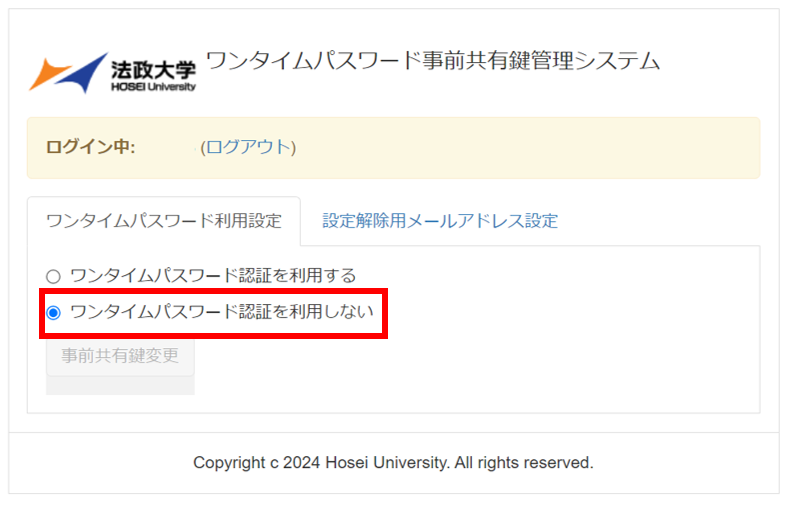Select ワンタイムパスワード認証を利用しない radio button
This screenshot has height=512, width=795.
[53, 312]
